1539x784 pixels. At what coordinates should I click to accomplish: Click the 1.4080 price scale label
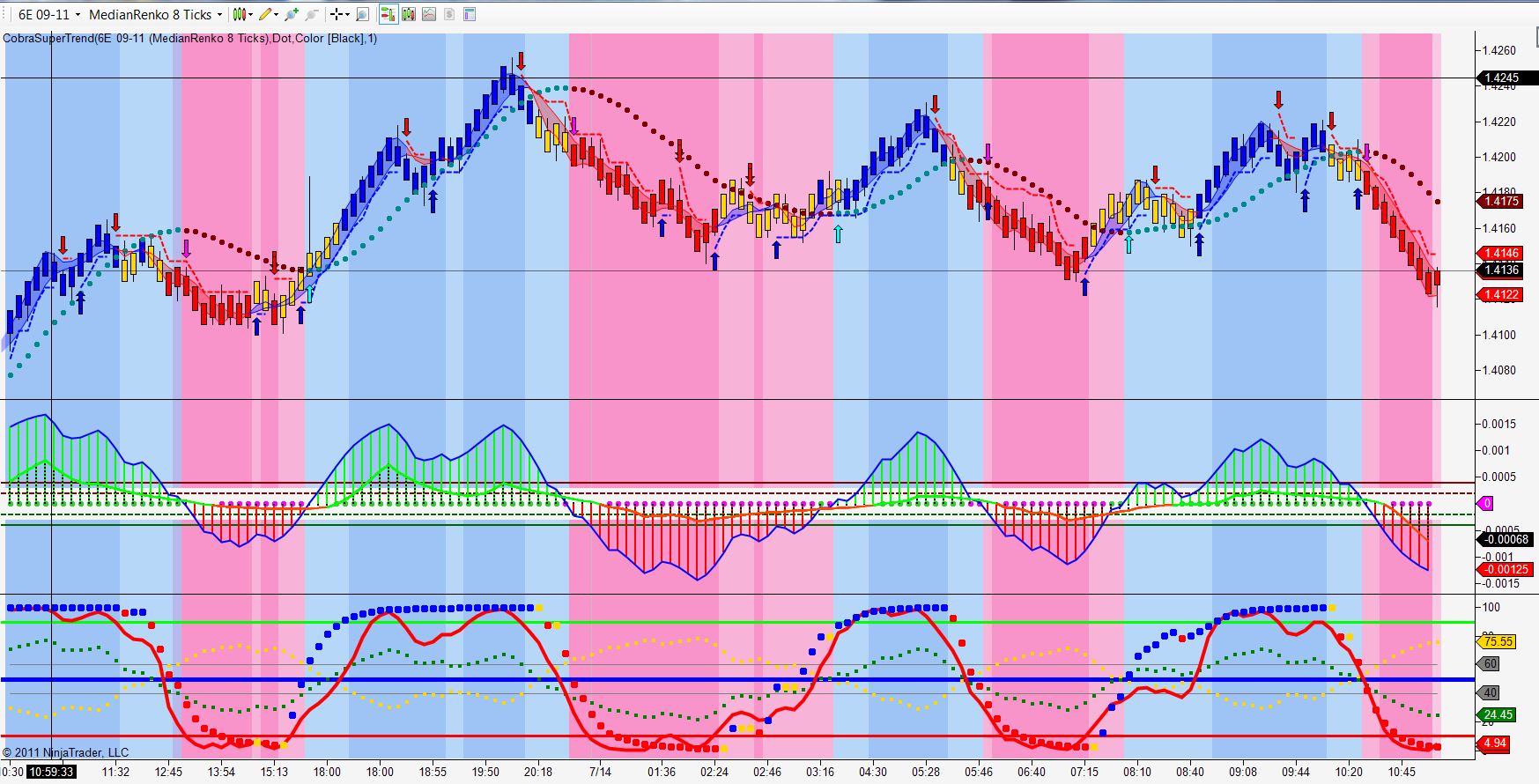(x=1499, y=370)
